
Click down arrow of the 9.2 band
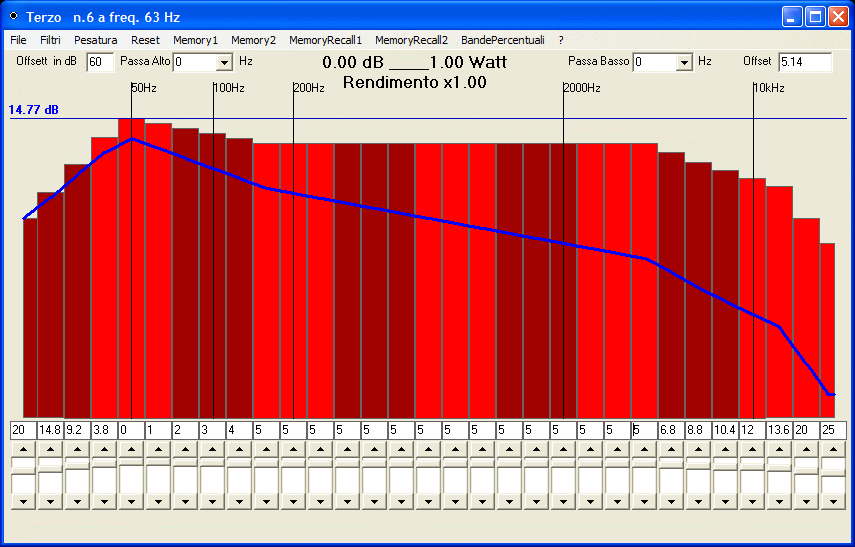coord(77,502)
